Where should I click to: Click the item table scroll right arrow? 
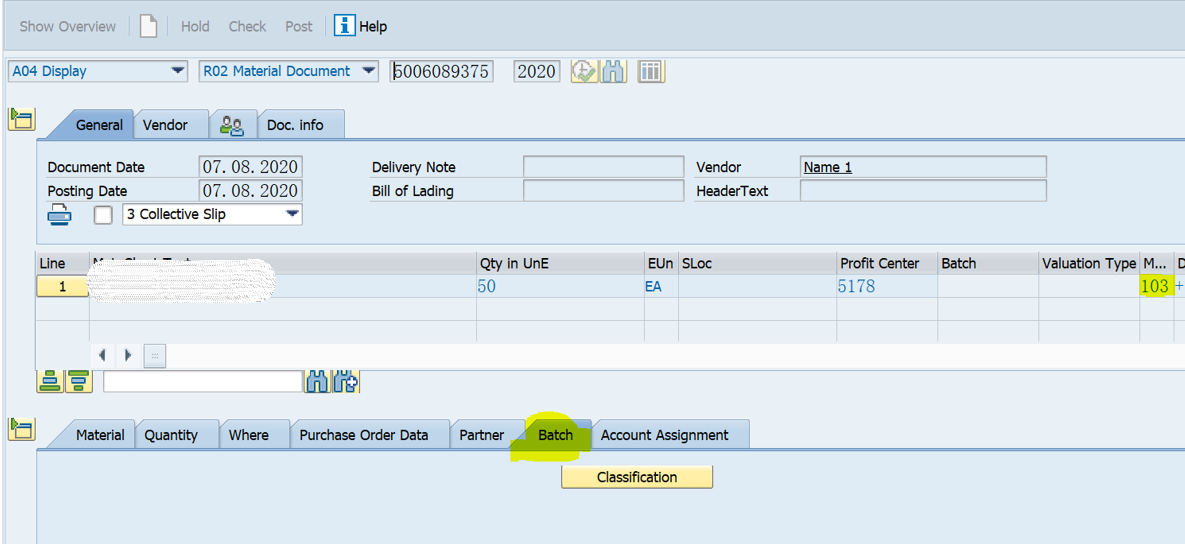128,355
